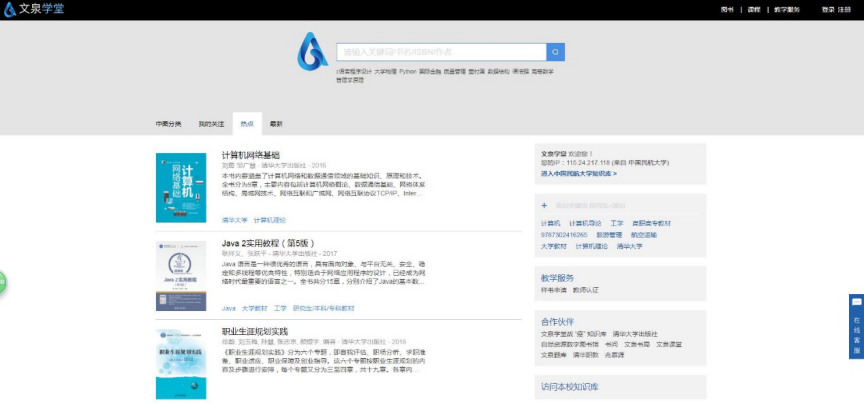Open the 职业生涯规划实践 book cover
The width and height of the screenshot is (864, 407).
point(181,364)
